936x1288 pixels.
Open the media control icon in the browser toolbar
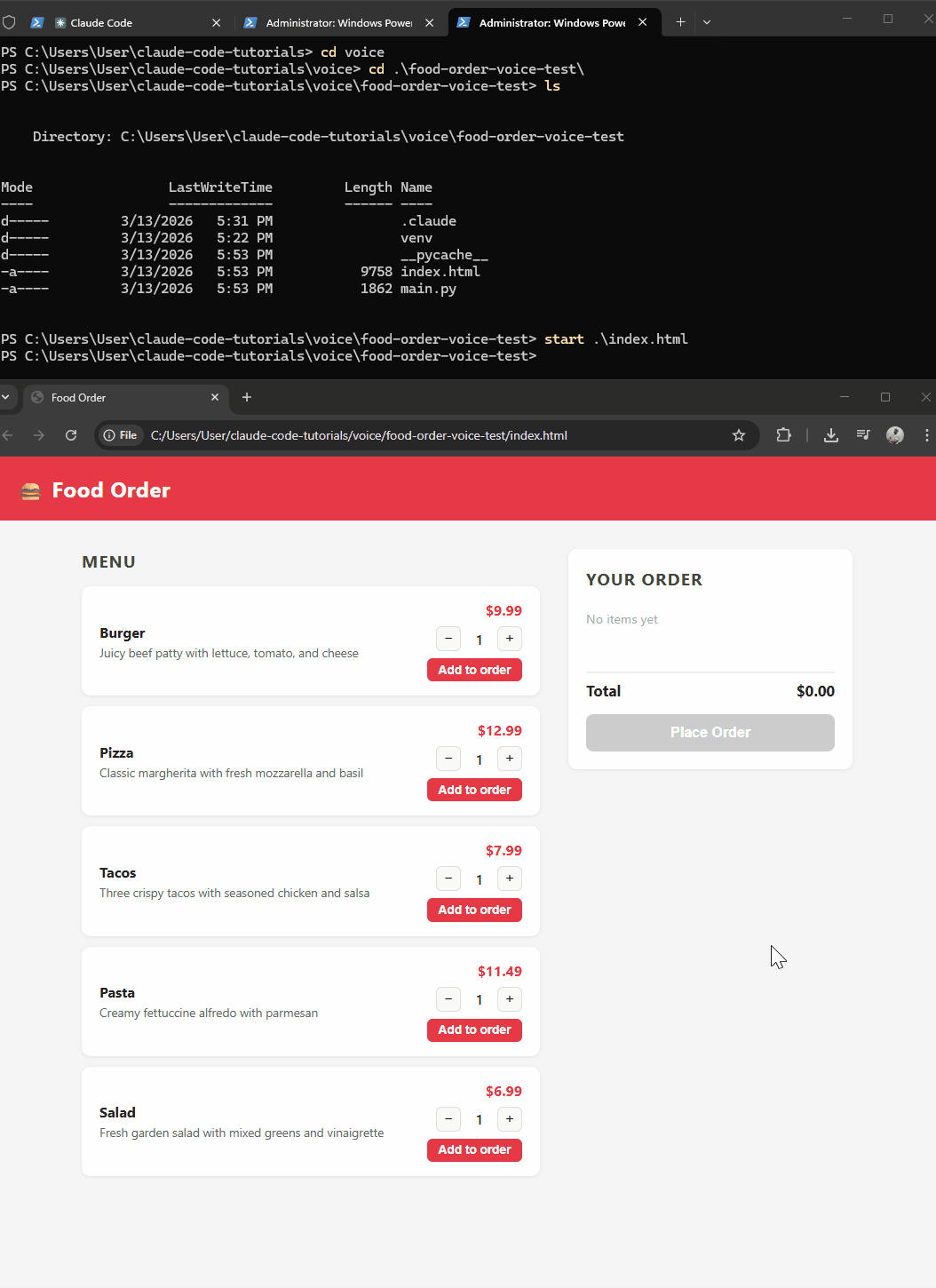(862, 435)
